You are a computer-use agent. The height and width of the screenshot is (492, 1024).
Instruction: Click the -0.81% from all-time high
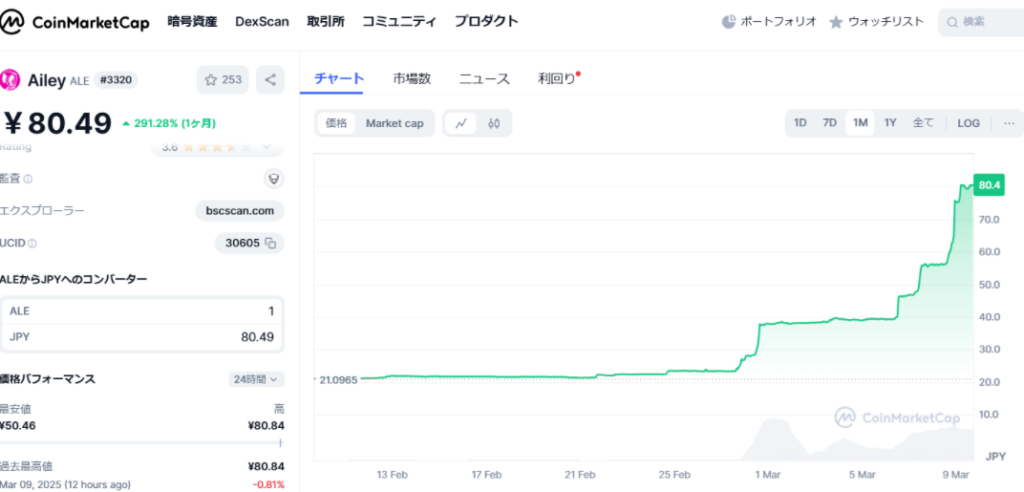click(268, 485)
